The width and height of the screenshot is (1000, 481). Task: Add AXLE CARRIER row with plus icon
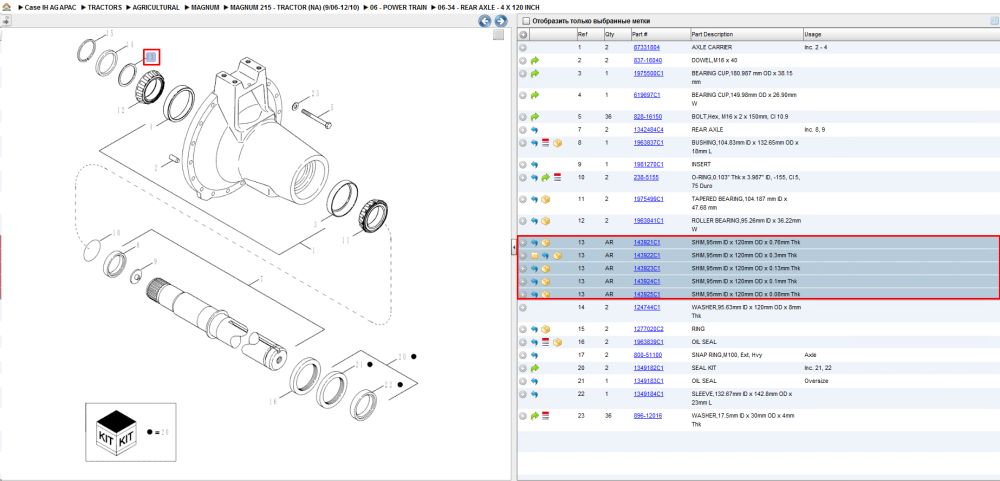click(523, 47)
